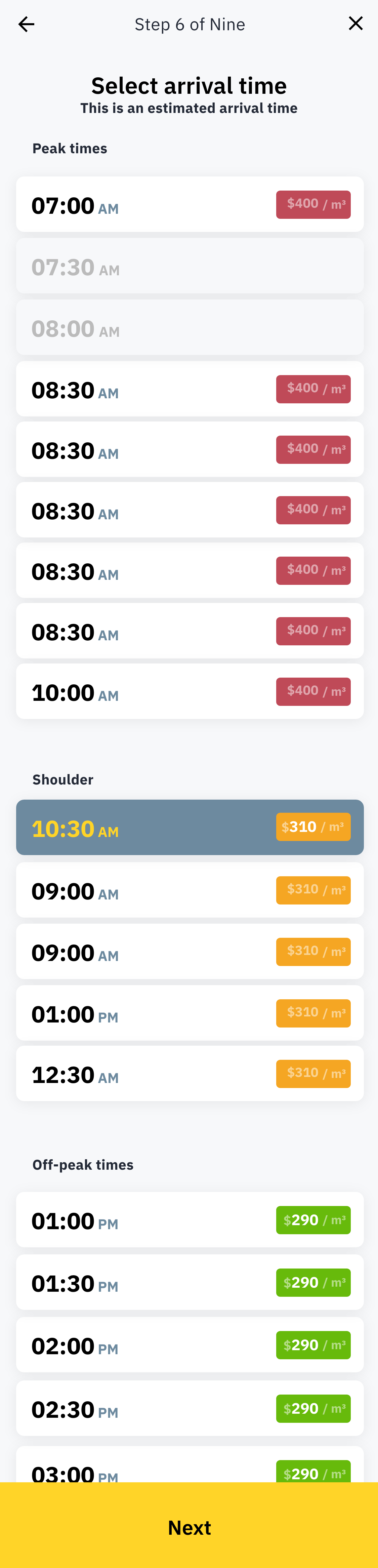
Task: Click the green $290 badge beside 01:30 PM
Action: pyautogui.click(x=313, y=1283)
